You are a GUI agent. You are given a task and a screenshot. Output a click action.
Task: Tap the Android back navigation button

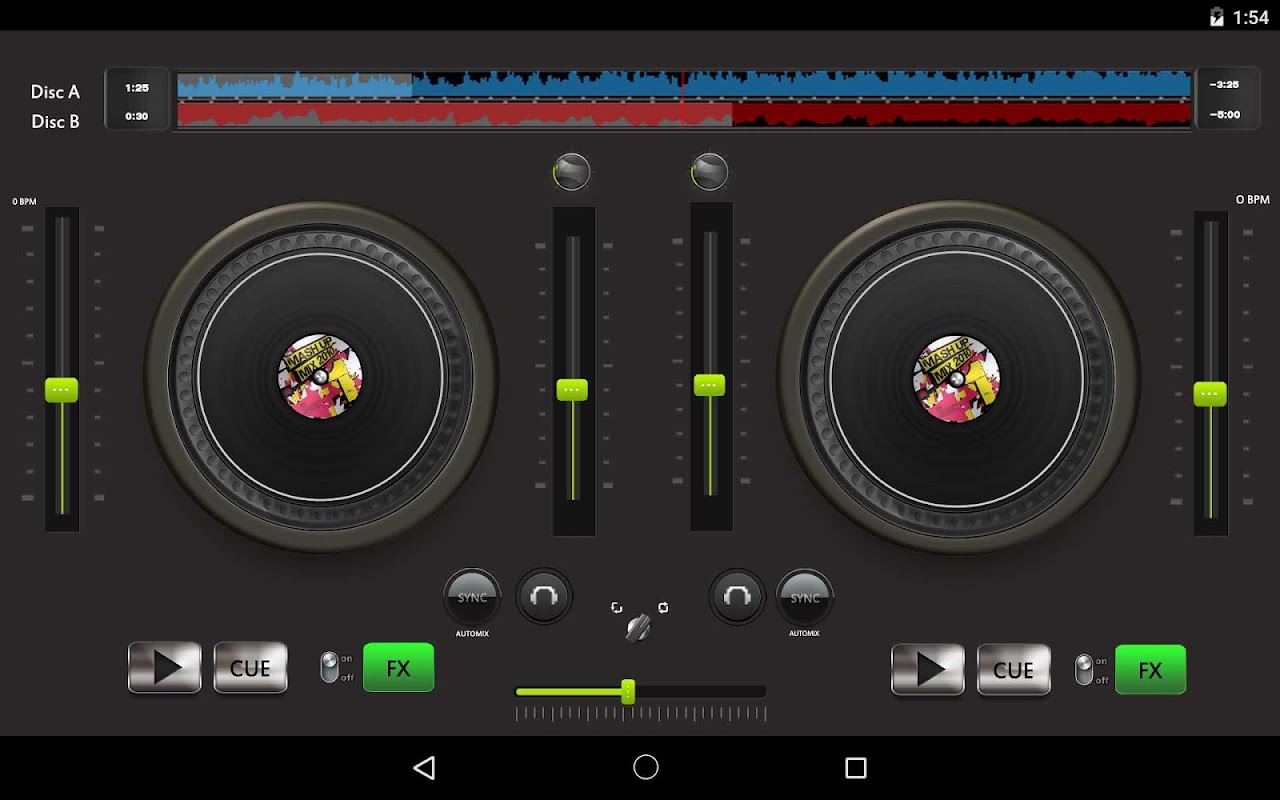(x=424, y=768)
